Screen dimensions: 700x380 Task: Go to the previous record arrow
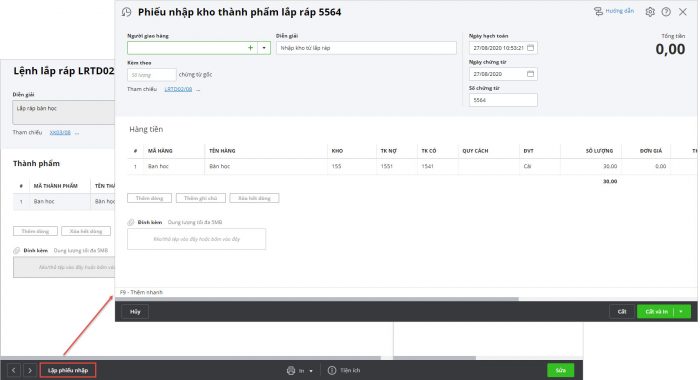pyautogui.click(x=14, y=370)
